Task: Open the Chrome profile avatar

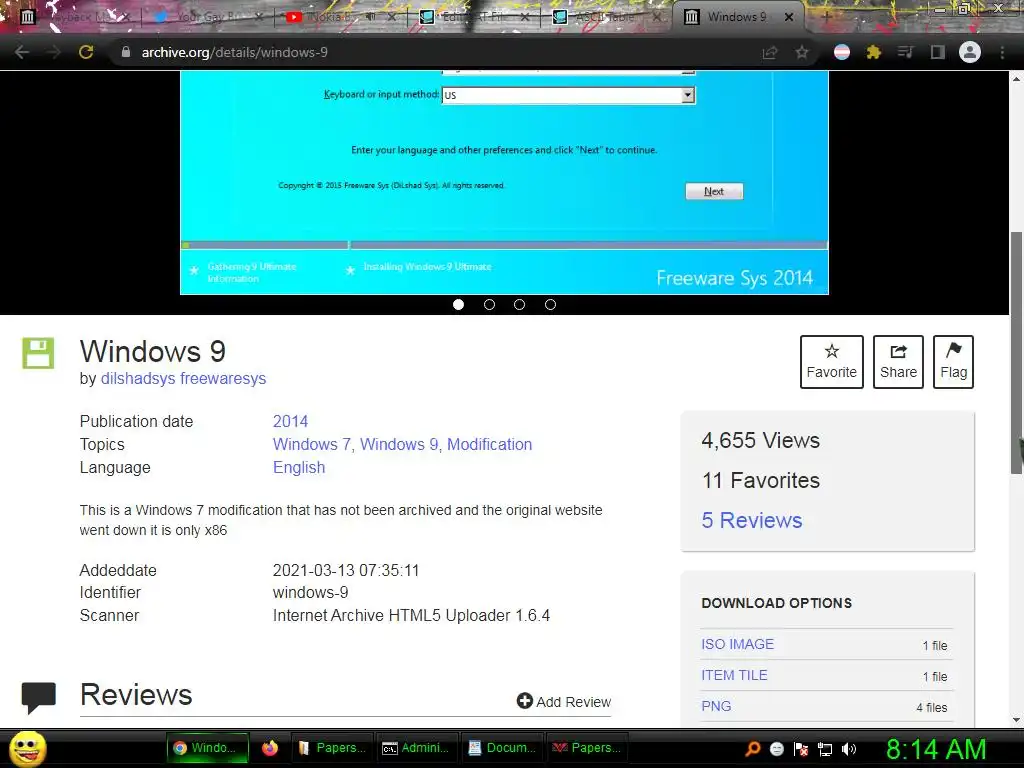Action: pyautogui.click(x=970, y=52)
